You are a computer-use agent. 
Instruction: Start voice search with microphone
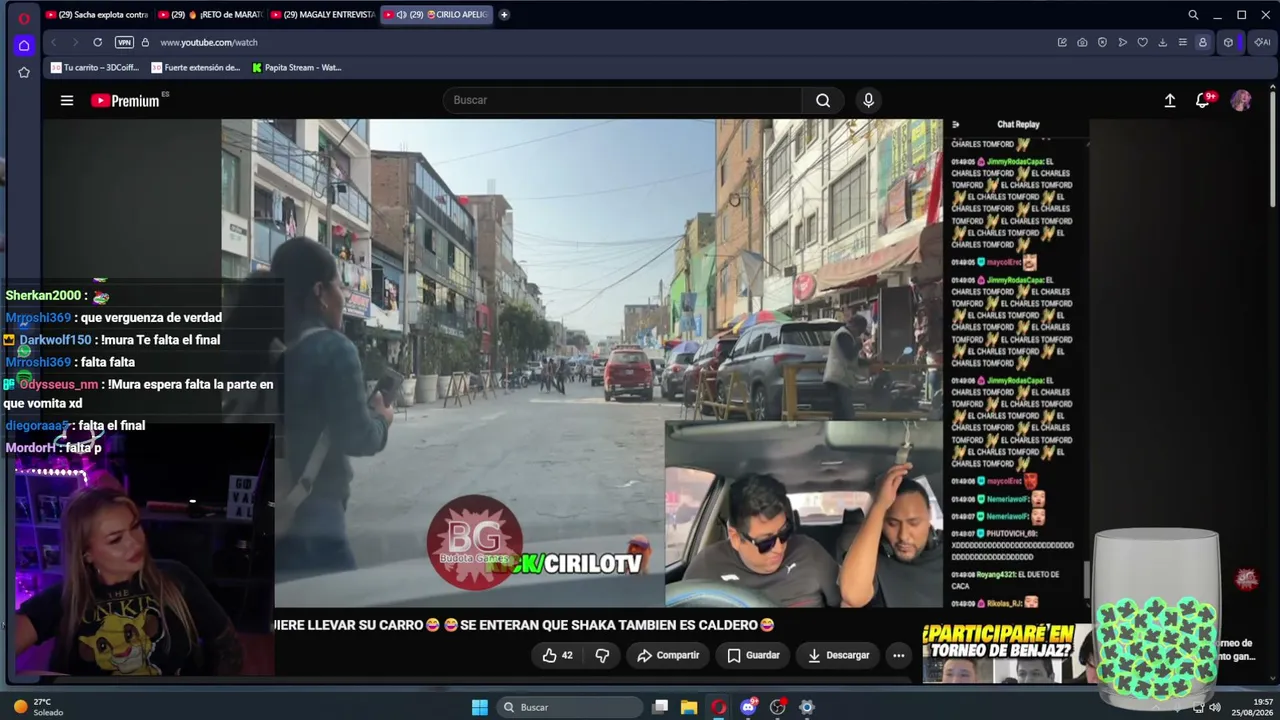(x=868, y=100)
